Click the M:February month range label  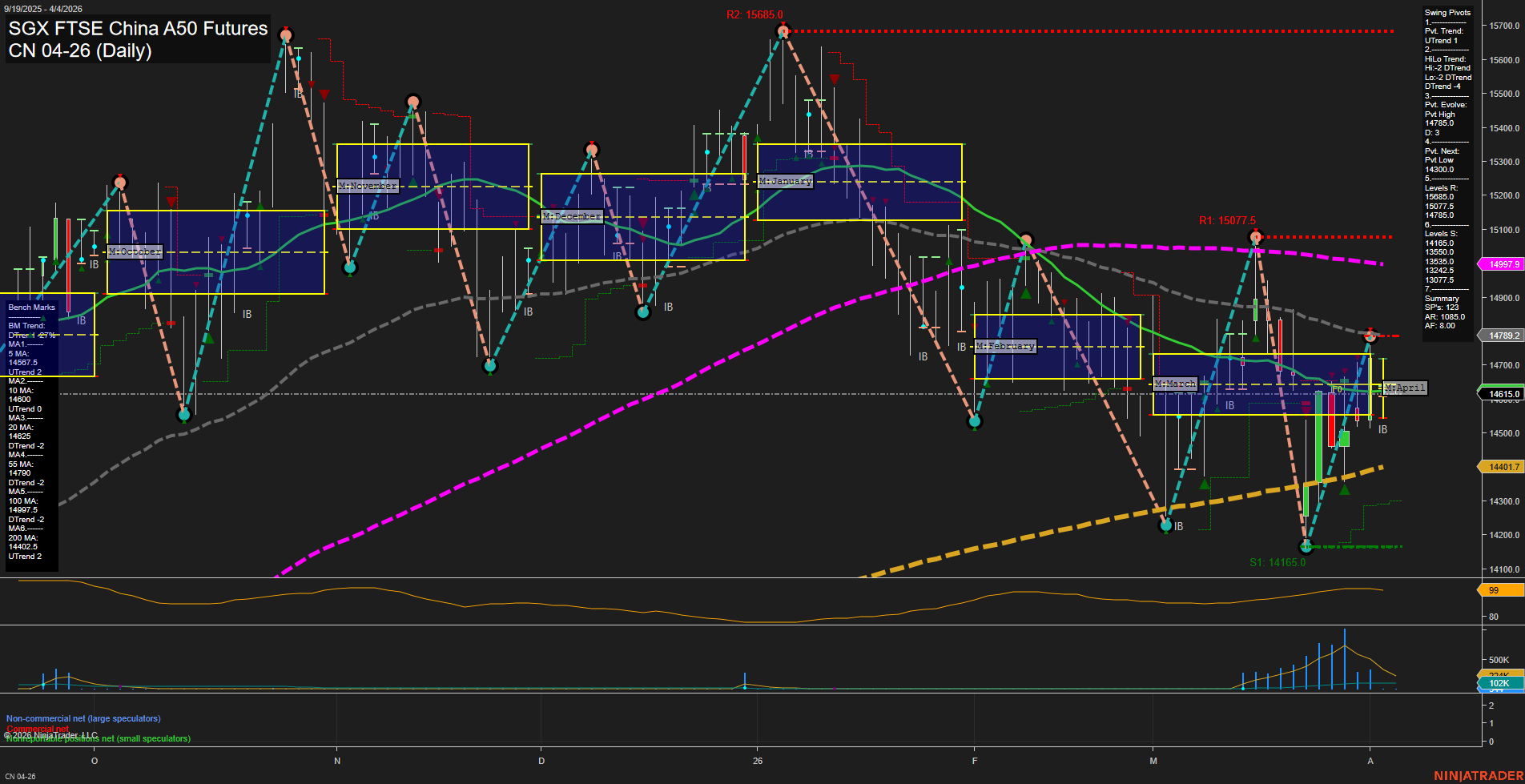(x=1004, y=346)
